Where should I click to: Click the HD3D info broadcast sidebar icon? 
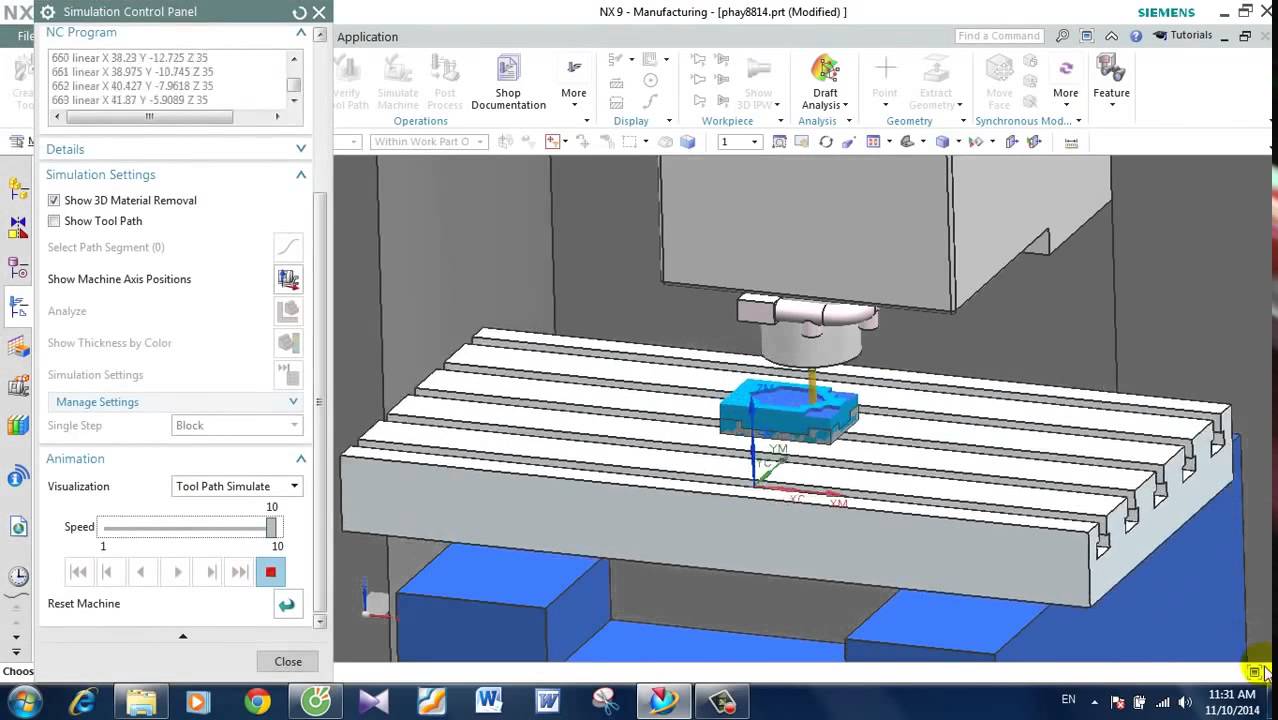18,478
